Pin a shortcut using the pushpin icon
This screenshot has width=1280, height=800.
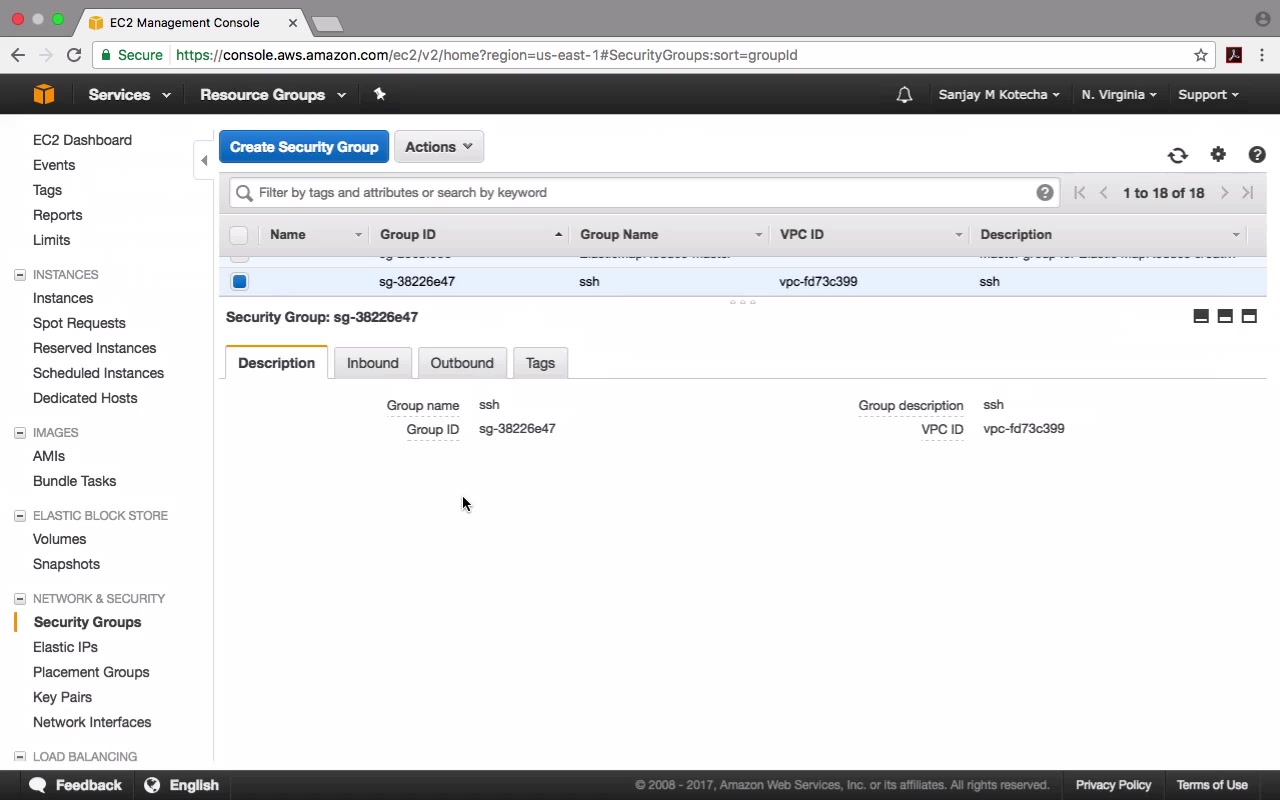click(380, 94)
